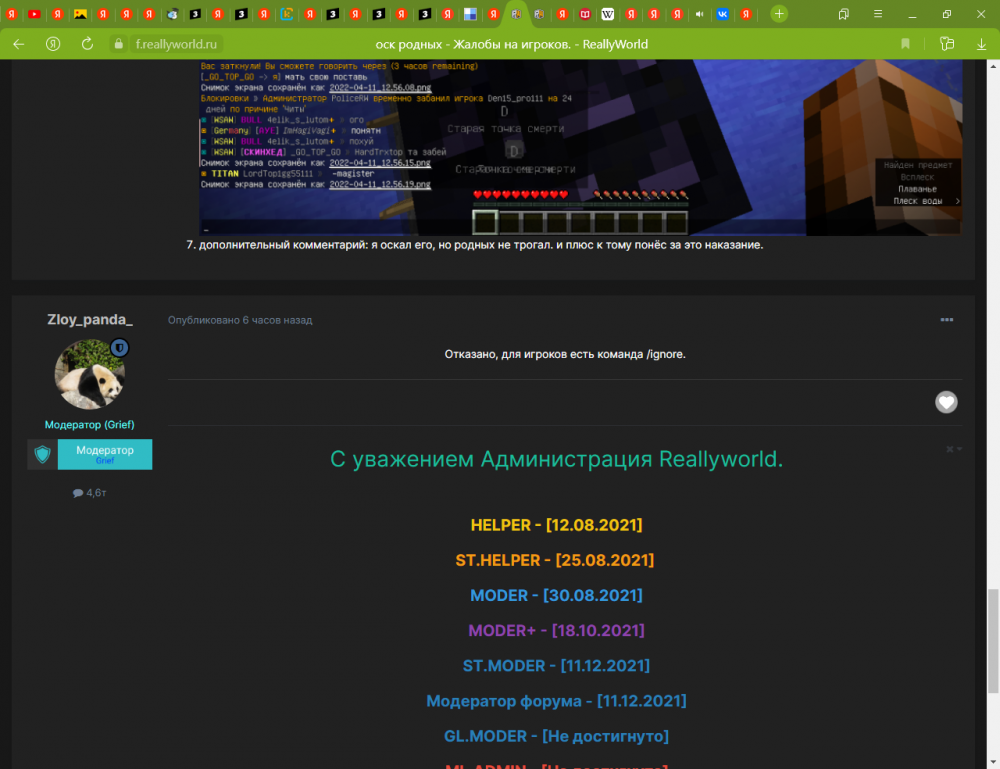
Task: Click the scrollbar up arrow
Action: click(x=993, y=66)
